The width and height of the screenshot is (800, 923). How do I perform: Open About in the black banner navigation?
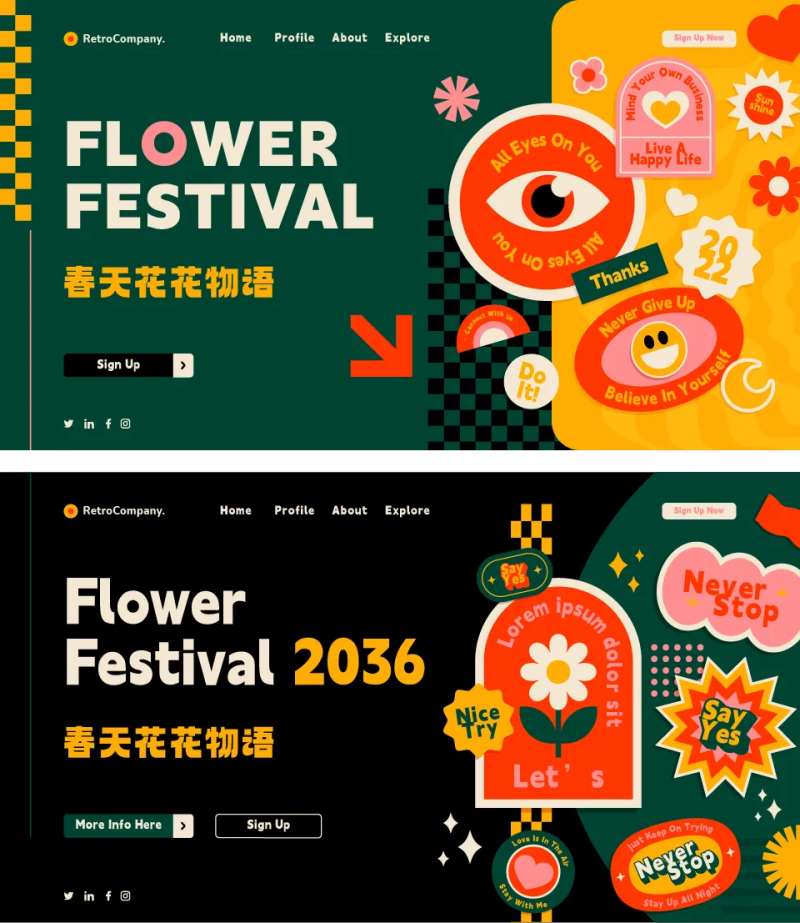pos(350,510)
